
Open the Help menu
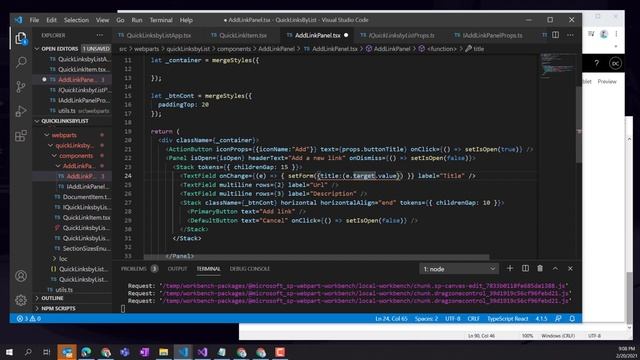coord(186,20)
